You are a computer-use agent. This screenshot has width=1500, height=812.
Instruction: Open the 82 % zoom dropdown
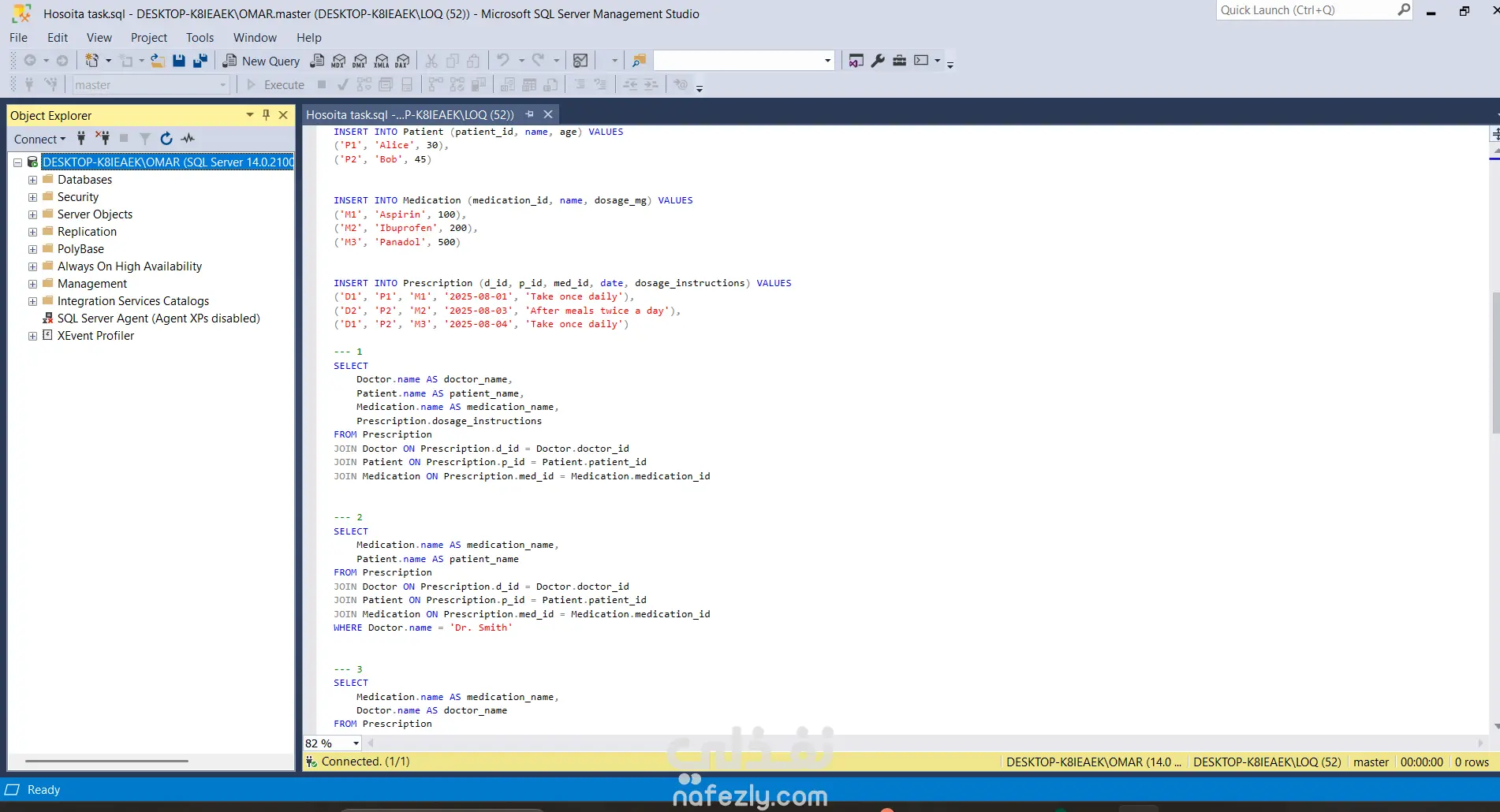(356, 743)
